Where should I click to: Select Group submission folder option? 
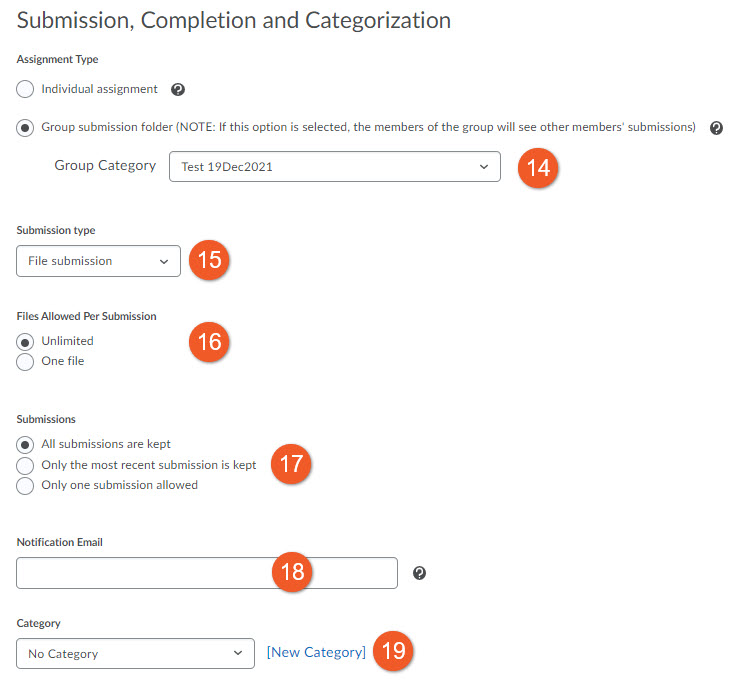pos(25,128)
